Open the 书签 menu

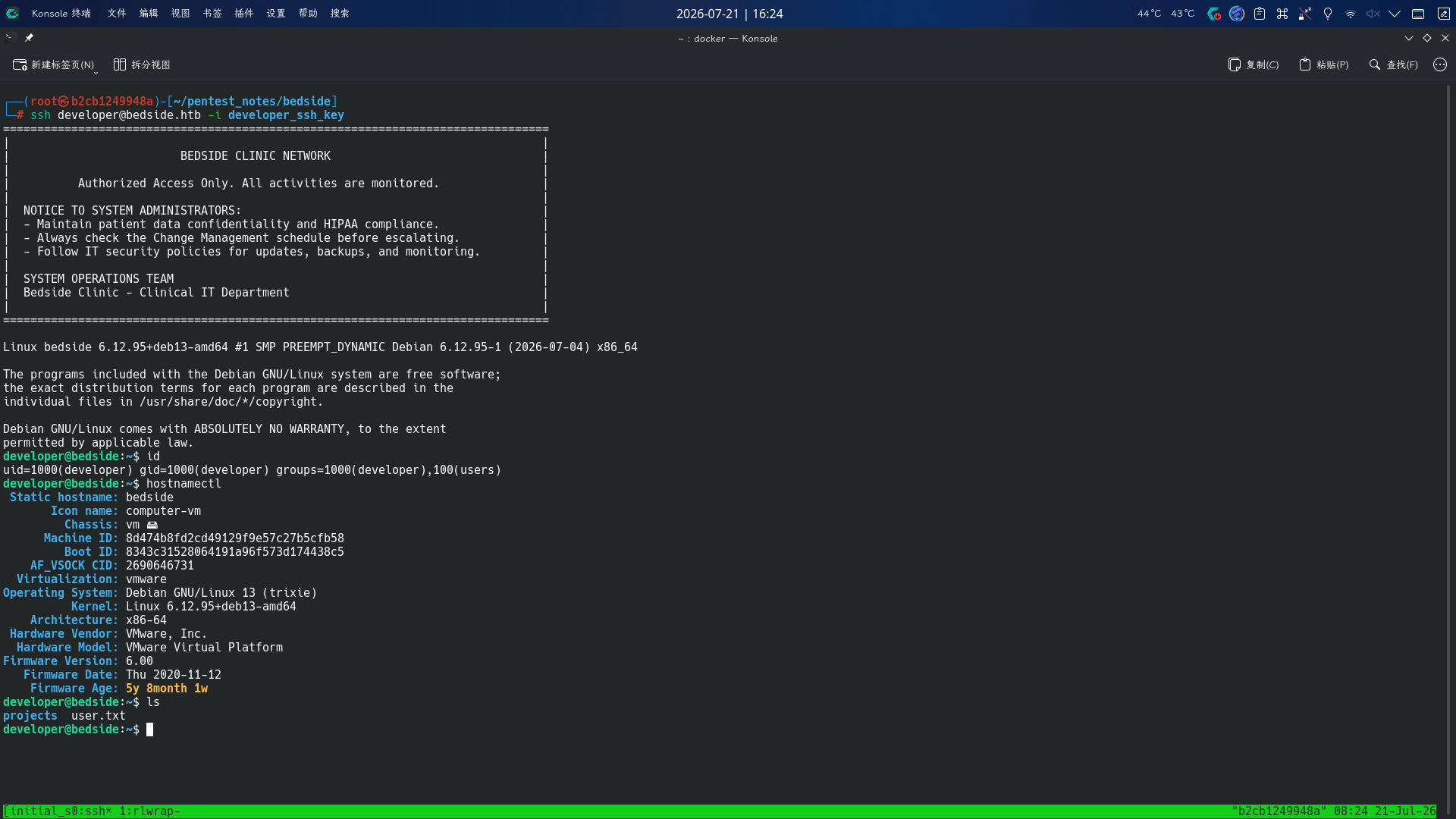click(212, 14)
